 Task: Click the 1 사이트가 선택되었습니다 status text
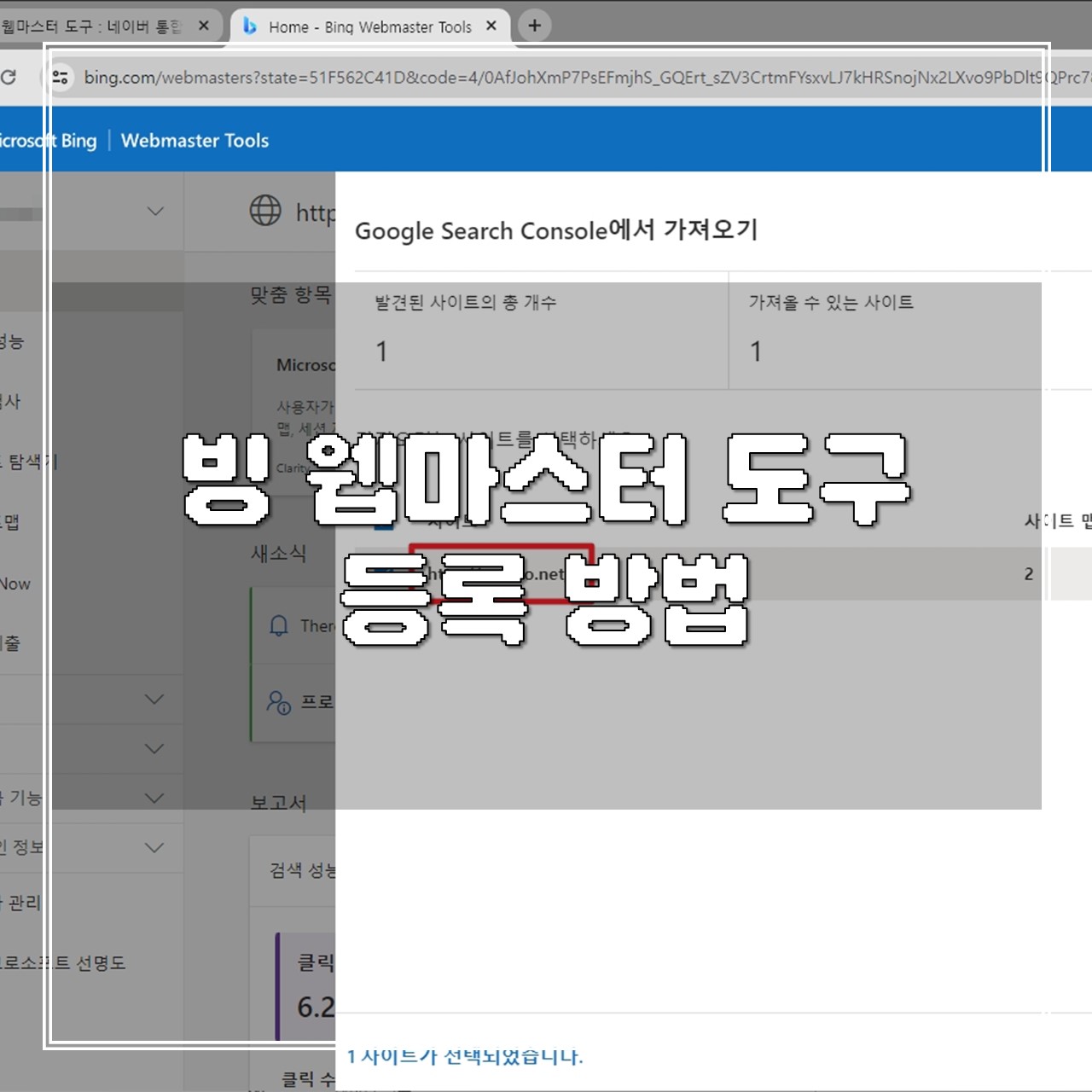[465, 1057]
